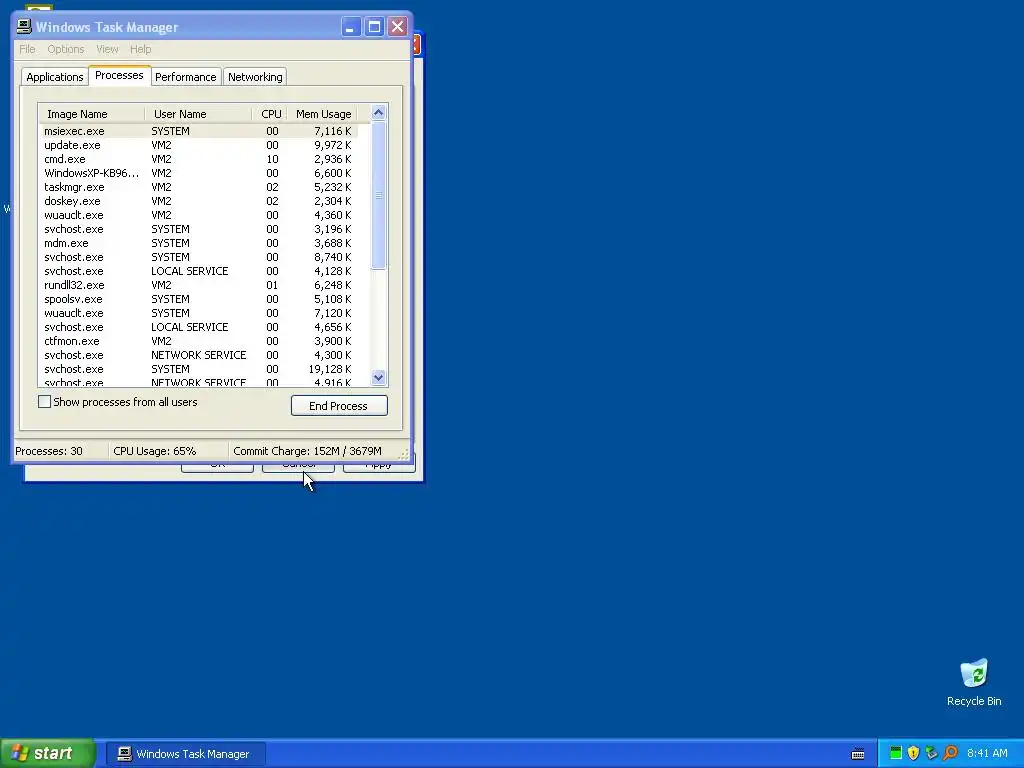Click the Safely Remove Hardware tray icon
Viewport: 1024px width, 768px height.
click(x=931, y=753)
